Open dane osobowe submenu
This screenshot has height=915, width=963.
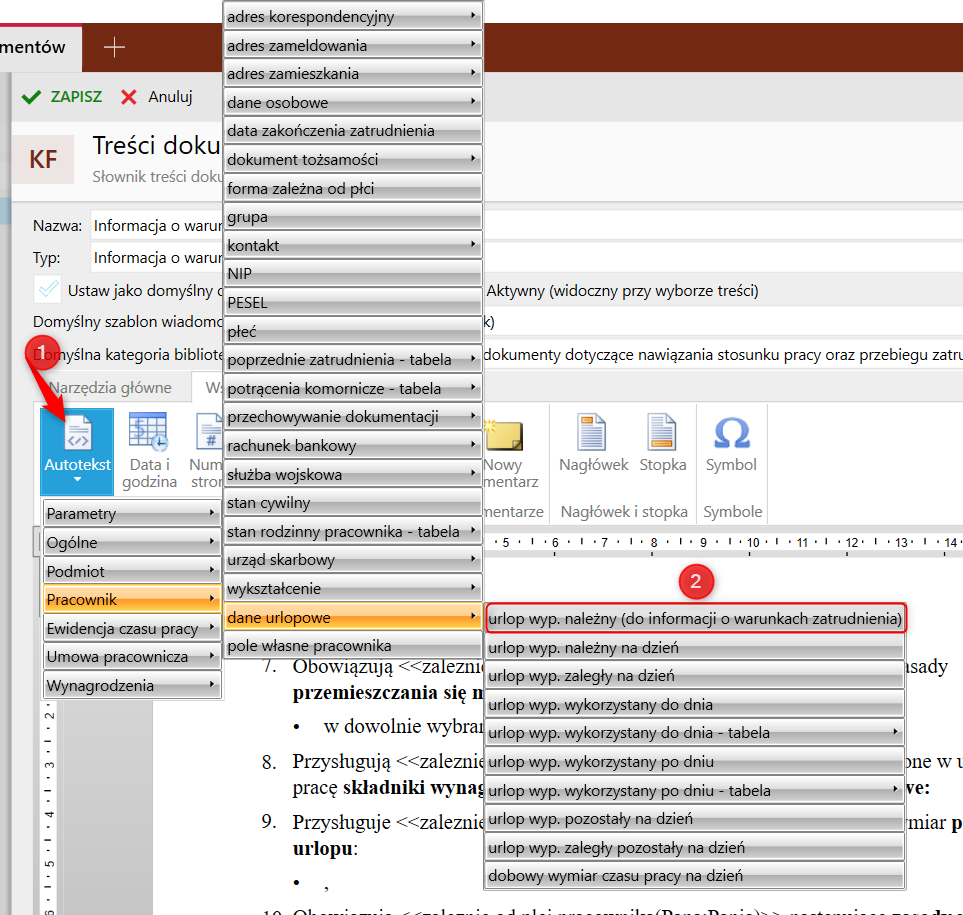point(353,103)
